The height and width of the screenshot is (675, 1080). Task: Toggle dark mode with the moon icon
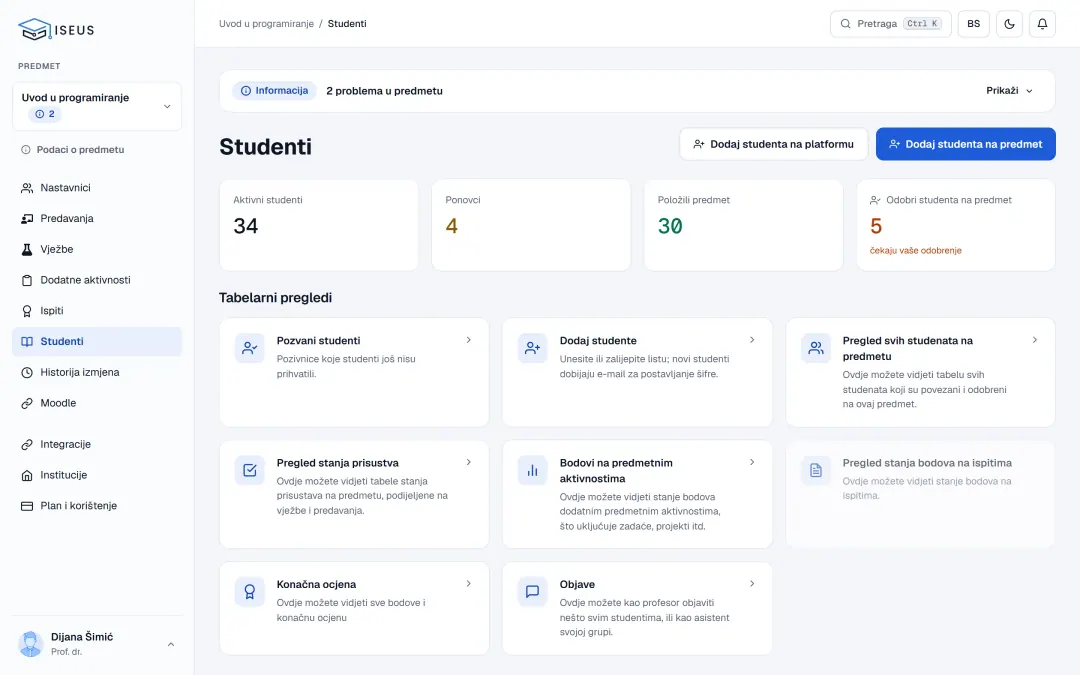(x=1009, y=24)
